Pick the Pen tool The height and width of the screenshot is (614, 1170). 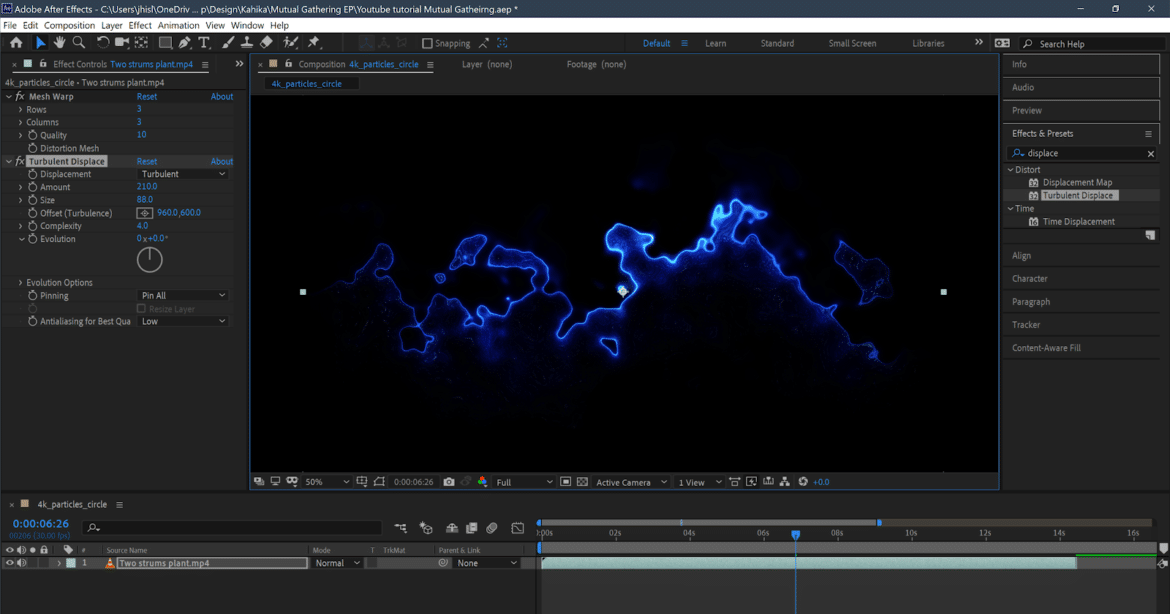(185, 43)
